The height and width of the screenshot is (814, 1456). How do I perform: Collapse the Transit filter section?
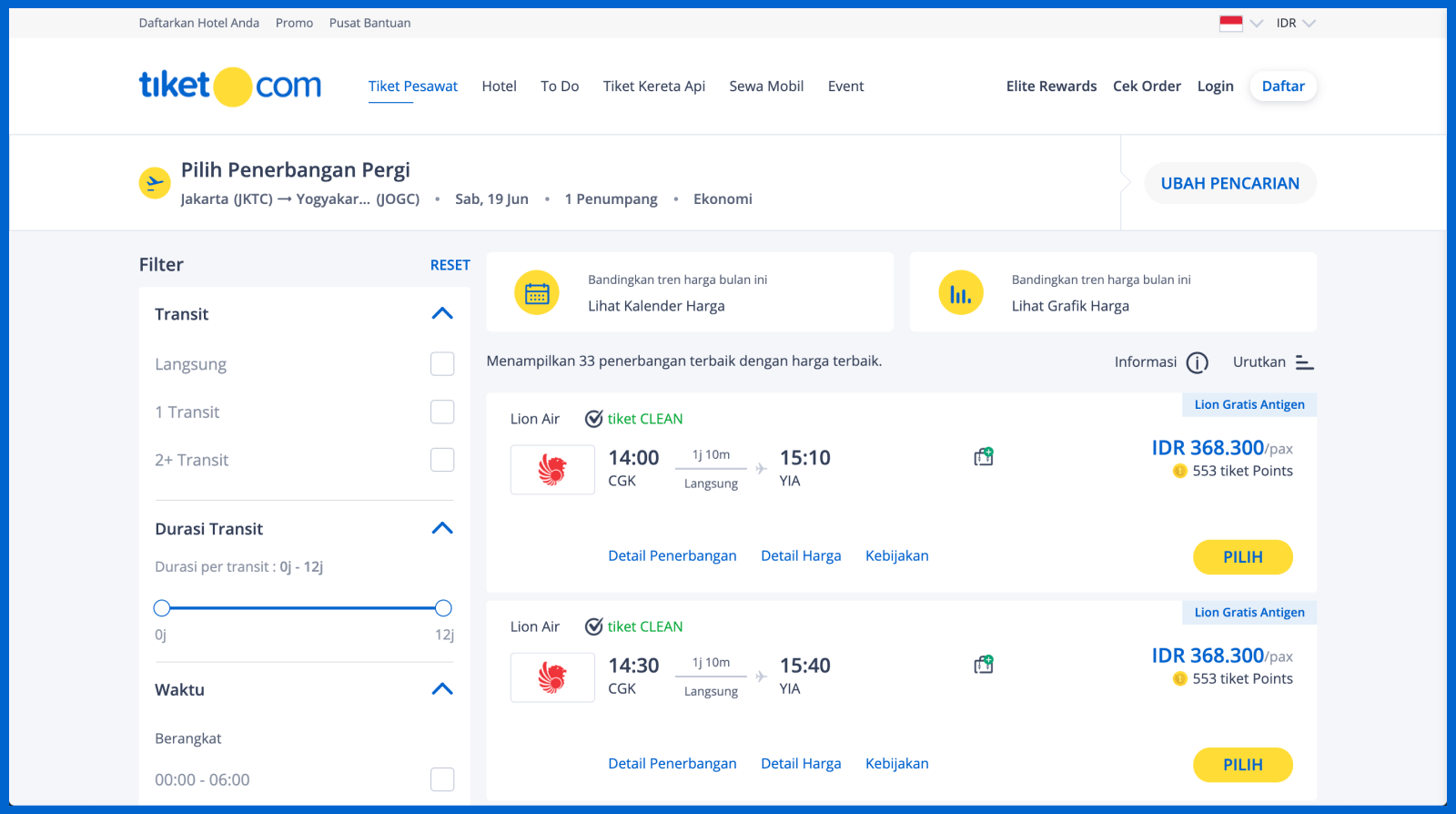tap(442, 314)
